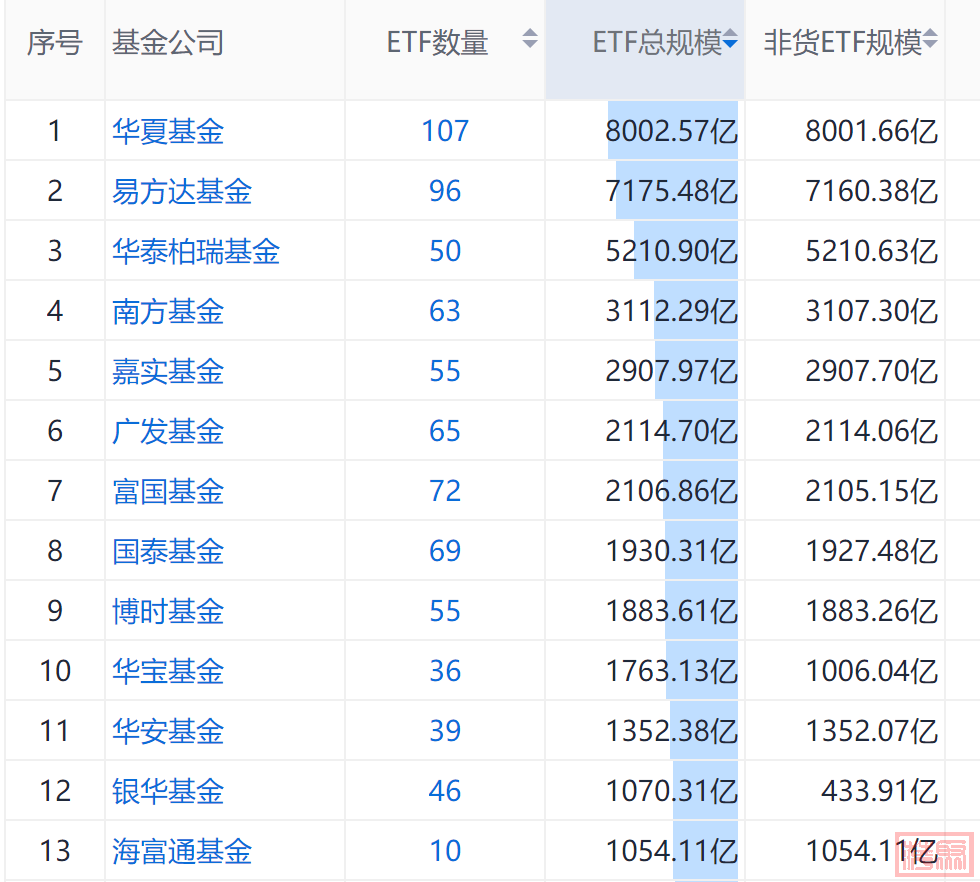This screenshot has height=882, width=980.
Task: Select 银华基金 link in row 12
Action: tap(168, 791)
